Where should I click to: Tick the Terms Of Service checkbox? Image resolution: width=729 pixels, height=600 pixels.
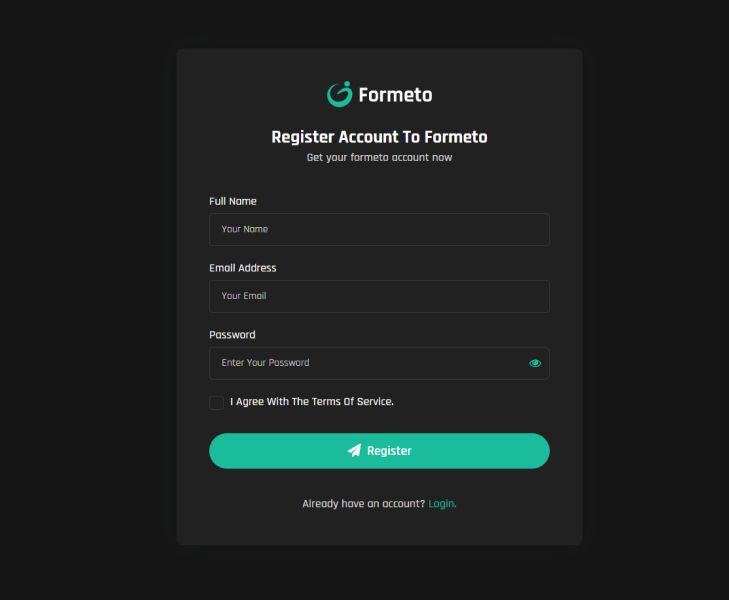pyautogui.click(x=217, y=402)
